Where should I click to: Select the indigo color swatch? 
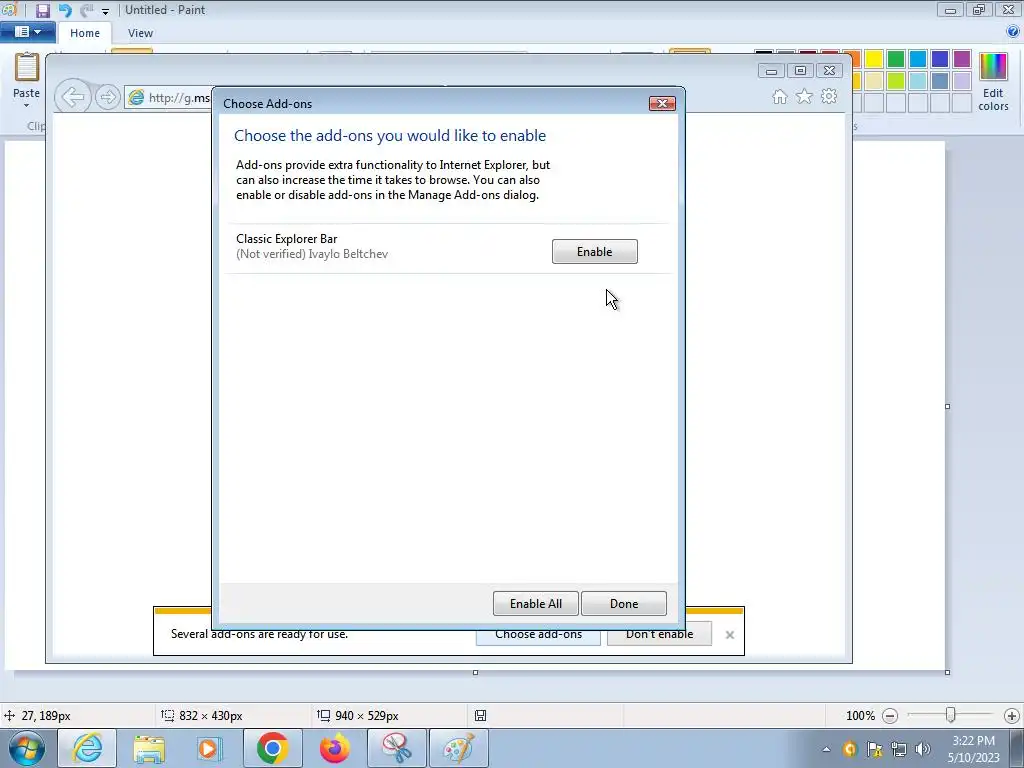click(940, 59)
